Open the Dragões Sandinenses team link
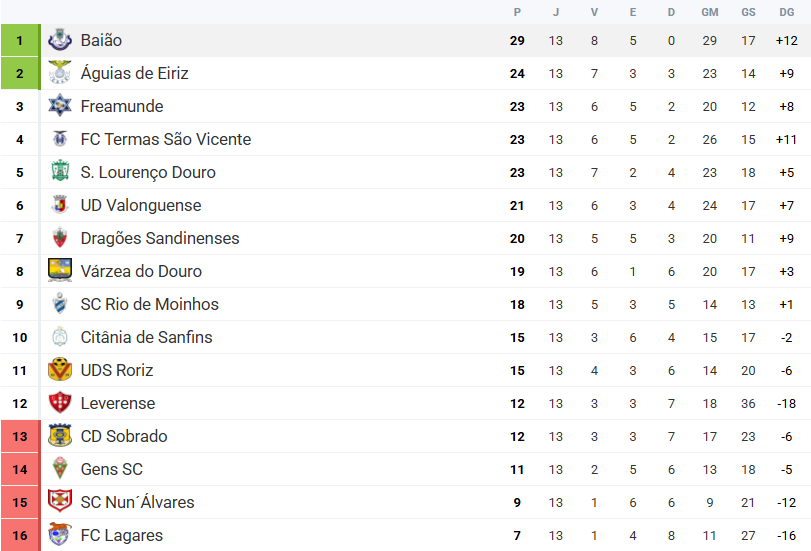Screen dimensions: 811x551 click(x=160, y=239)
